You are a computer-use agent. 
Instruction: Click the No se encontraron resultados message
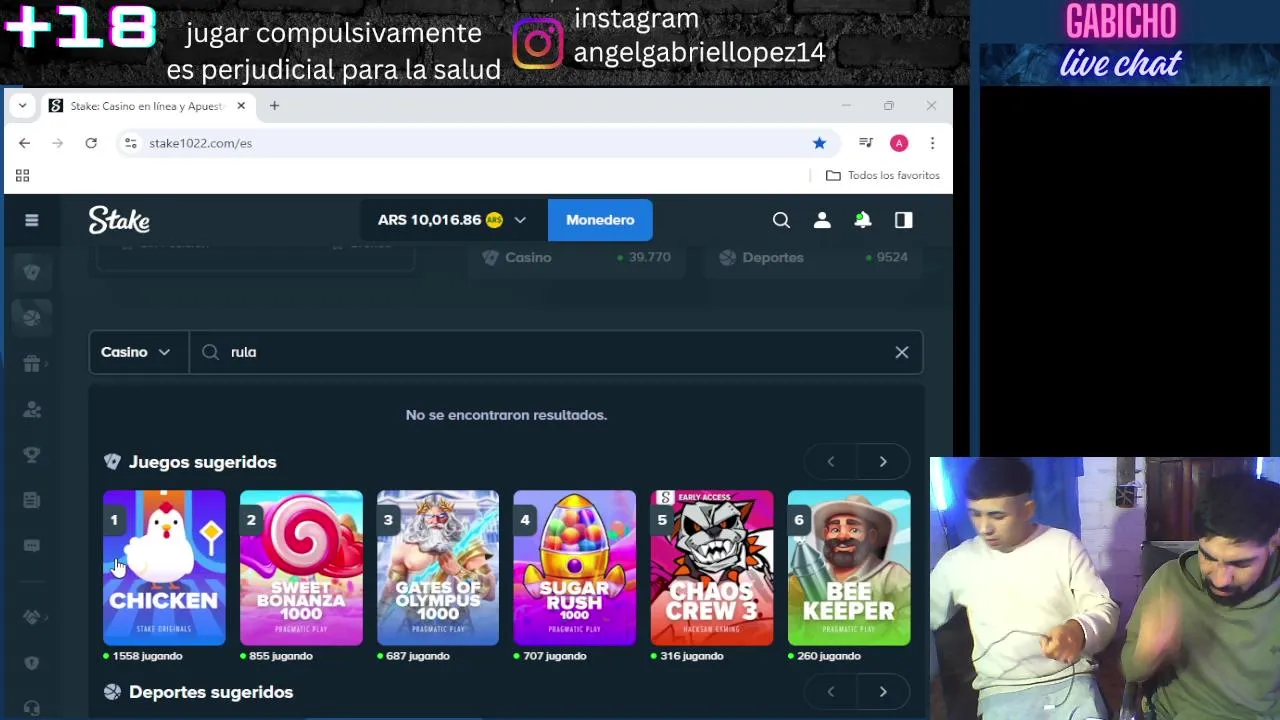[506, 415]
